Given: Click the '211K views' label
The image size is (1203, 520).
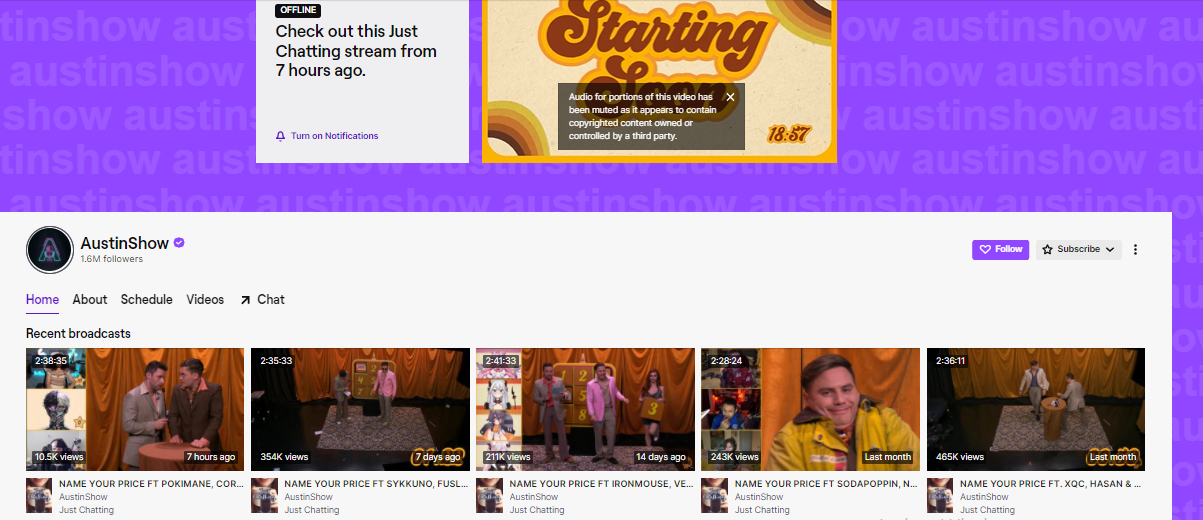Looking at the screenshot, I should [508, 457].
